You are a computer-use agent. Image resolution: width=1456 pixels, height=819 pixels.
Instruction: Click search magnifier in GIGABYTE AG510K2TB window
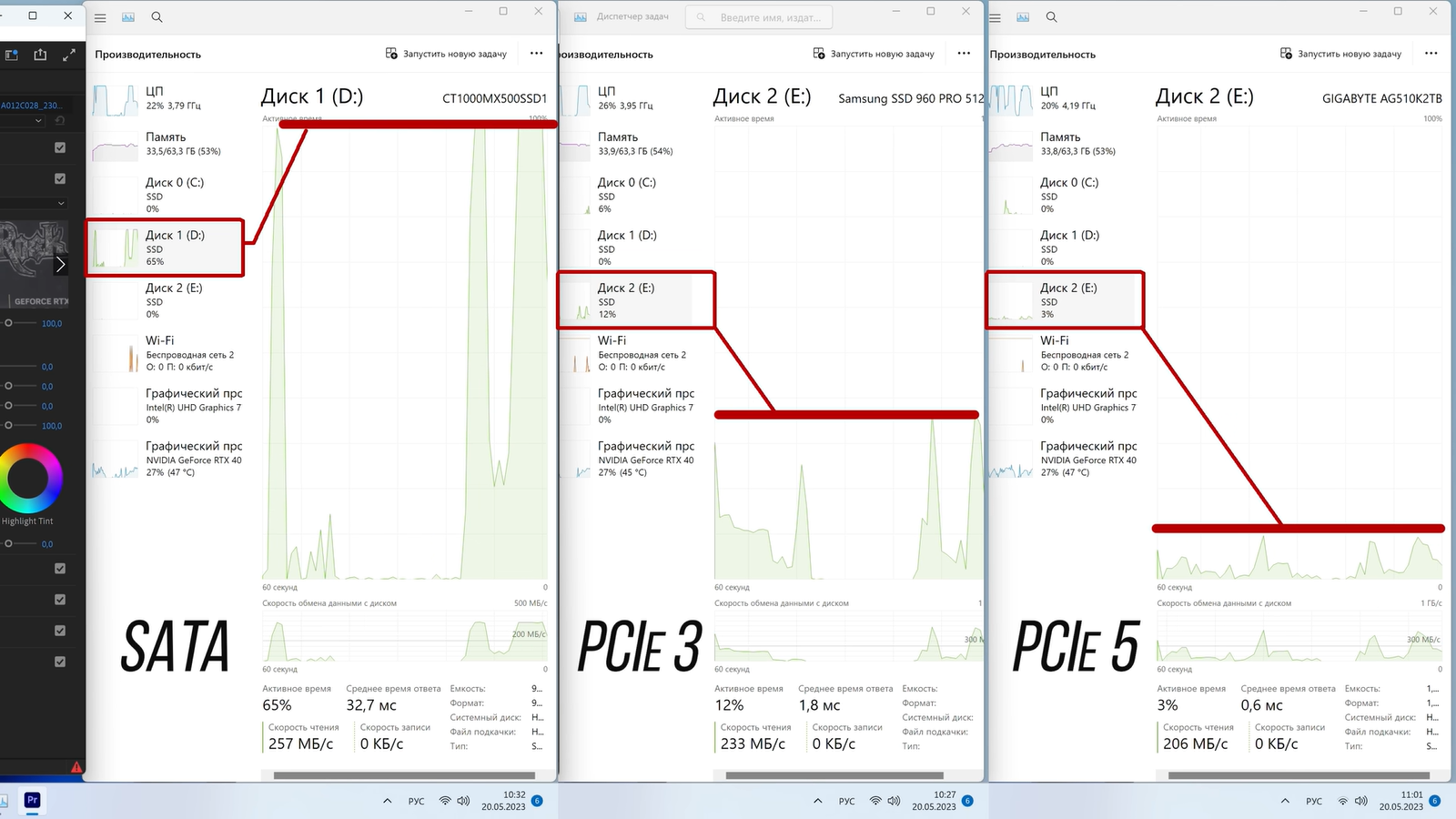(1051, 17)
